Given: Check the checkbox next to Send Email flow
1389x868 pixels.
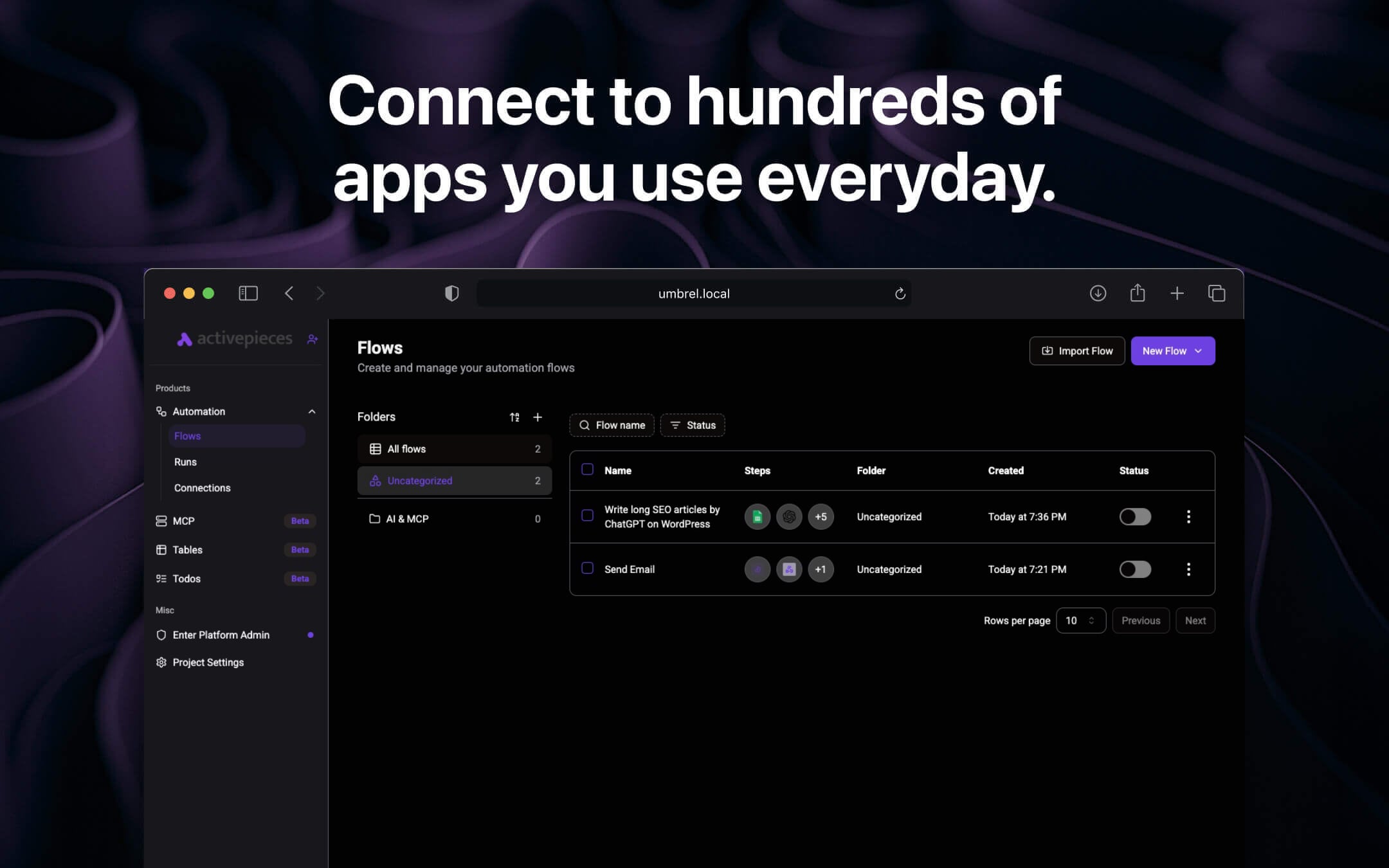Looking at the screenshot, I should coord(587,569).
